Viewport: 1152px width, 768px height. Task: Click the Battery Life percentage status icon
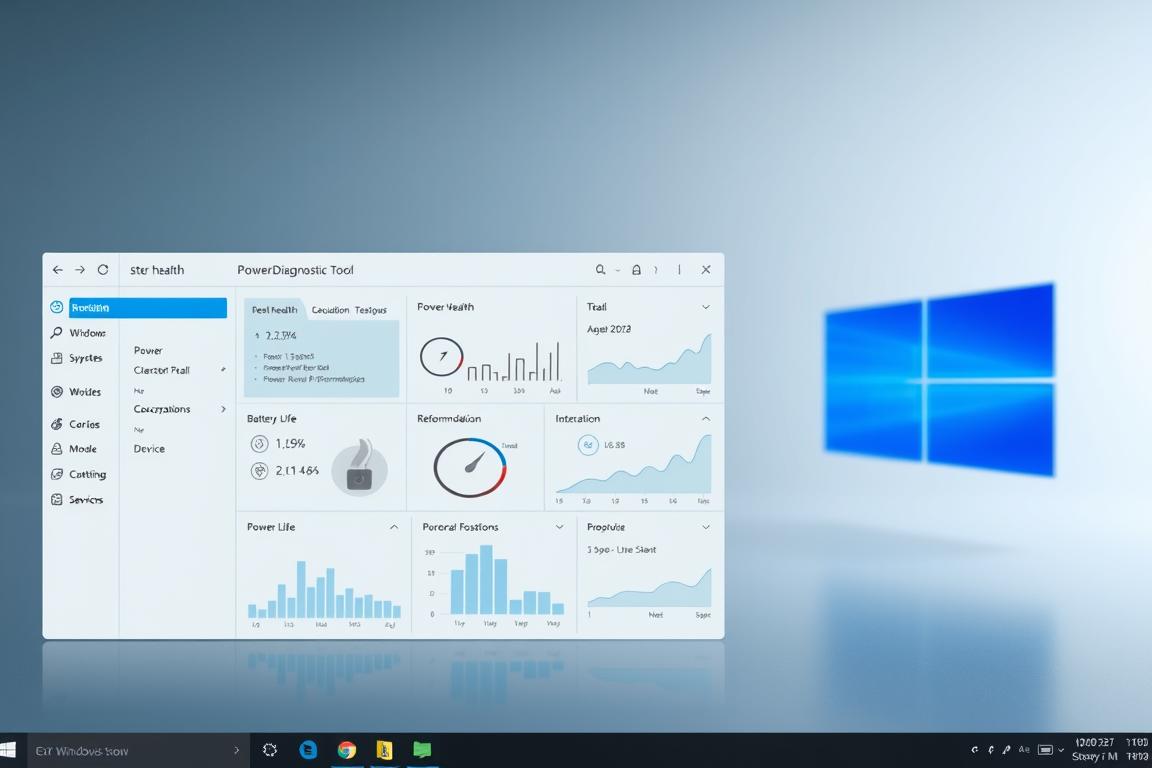tap(258, 443)
